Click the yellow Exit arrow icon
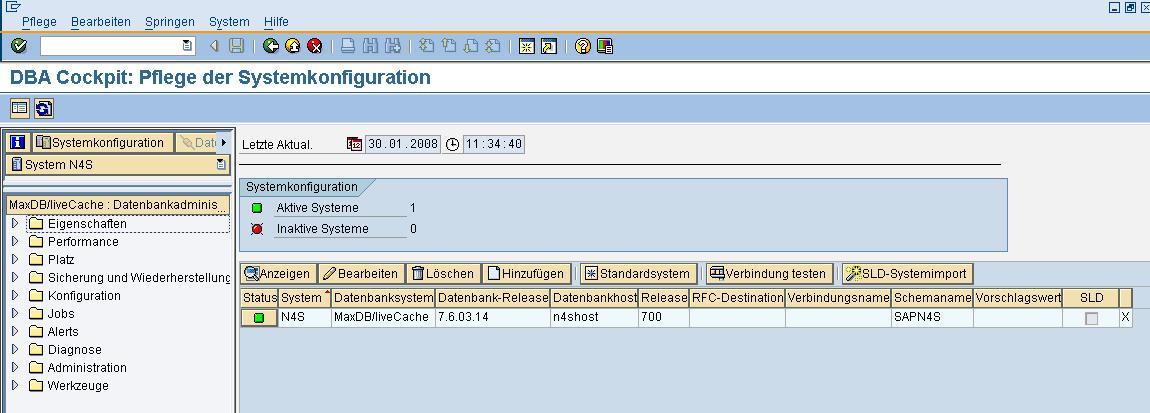Image resolution: width=1150 pixels, height=413 pixels. (293, 46)
